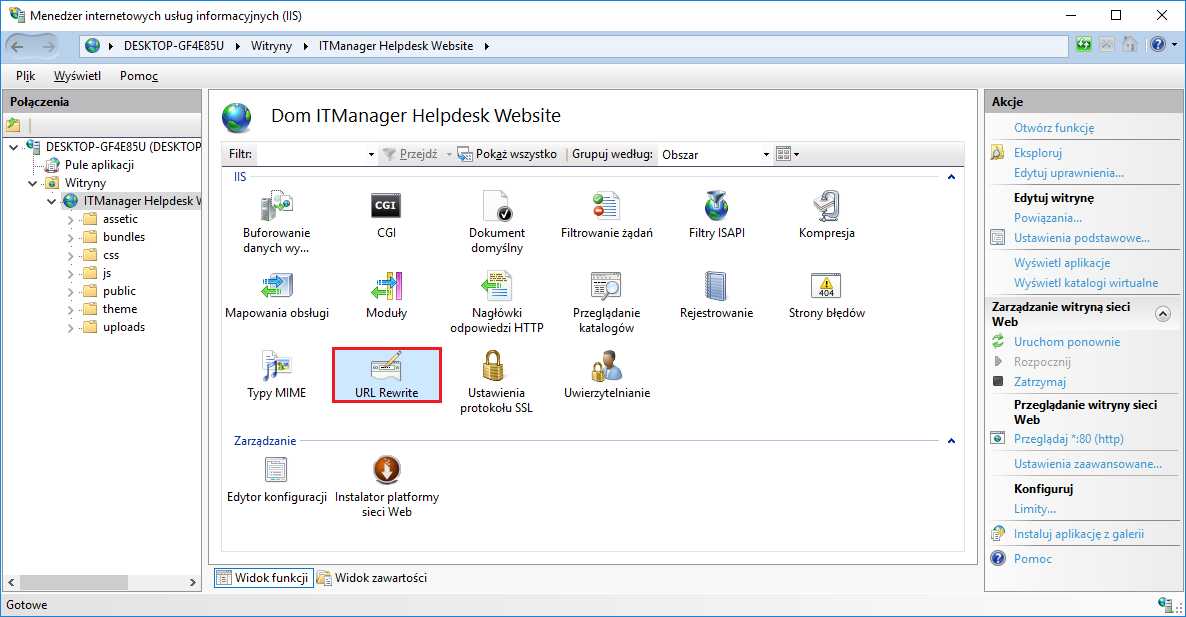The image size is (1186, 617).
Task: Open the Filtr dropdown list
Action: [x=371, y=154]
